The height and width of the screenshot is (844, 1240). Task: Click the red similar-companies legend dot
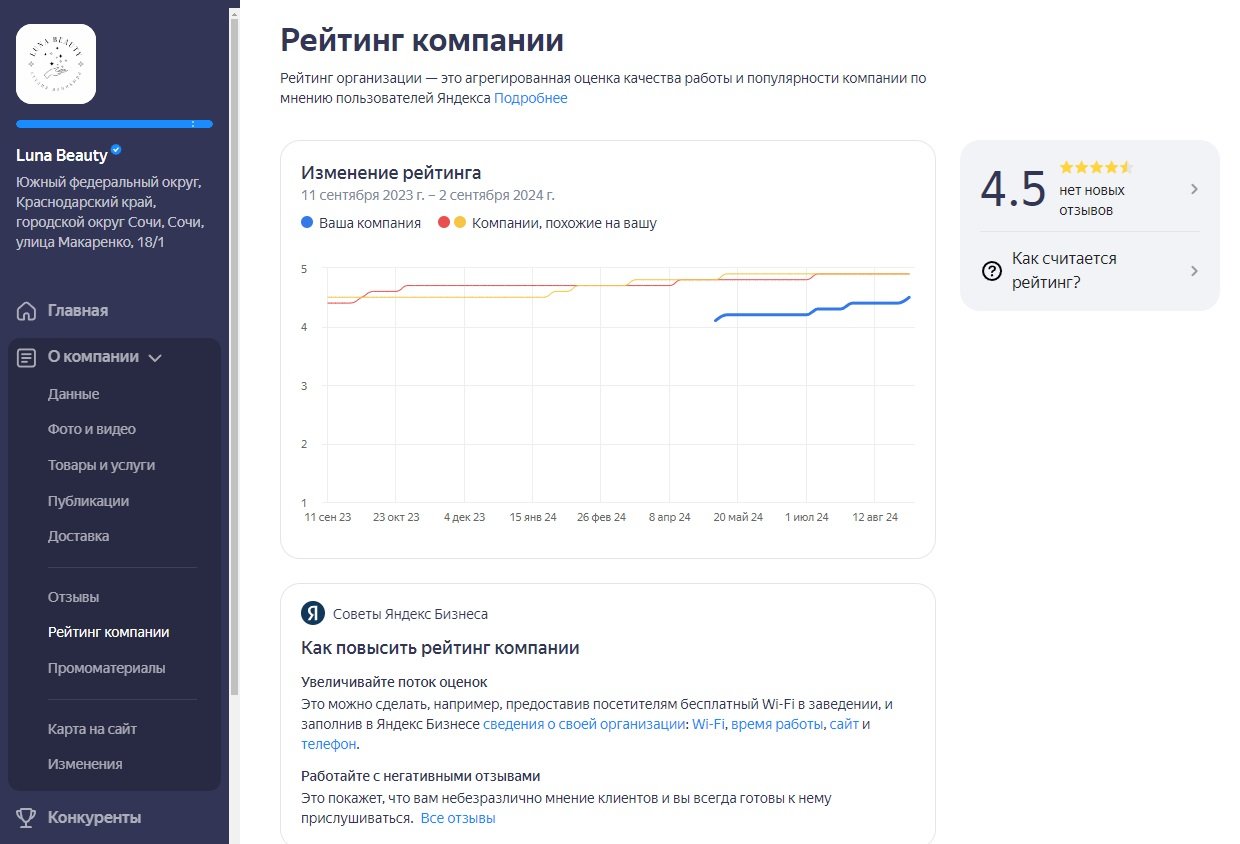[x=444, y=223]
